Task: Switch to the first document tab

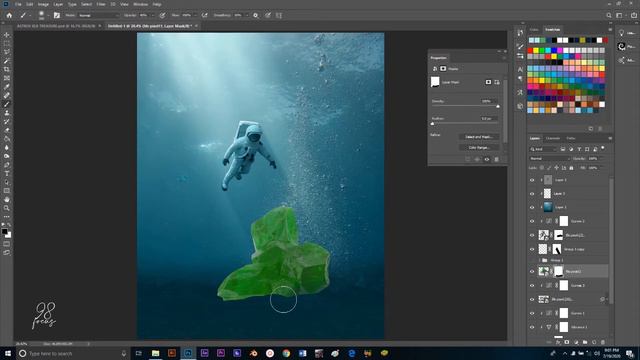Action: click(56, 26)
